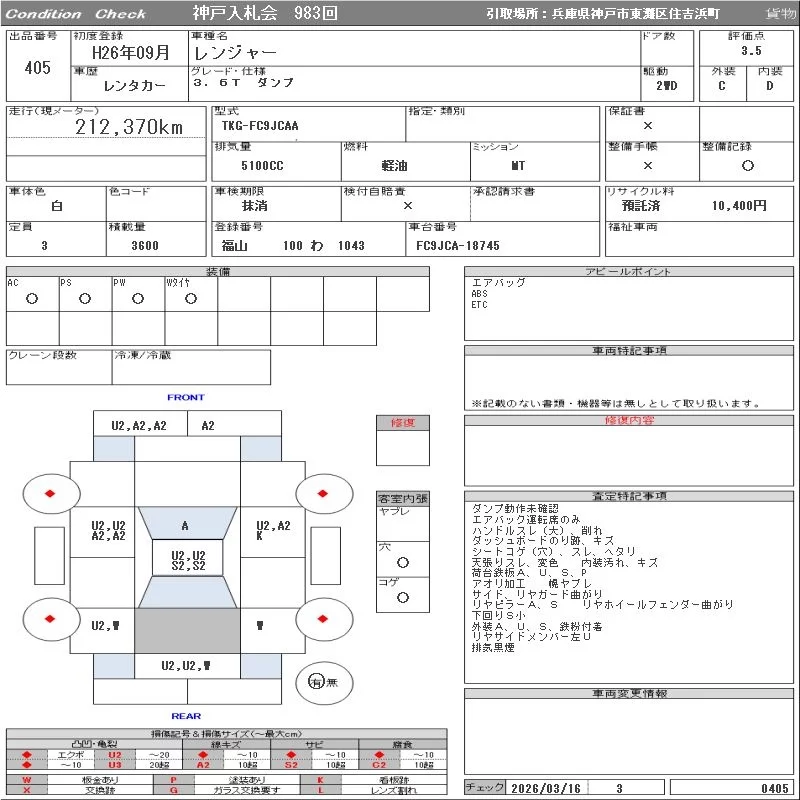Click the Condition Check header title
This screenshot has width=800, height=800.
tap(76, 14)
